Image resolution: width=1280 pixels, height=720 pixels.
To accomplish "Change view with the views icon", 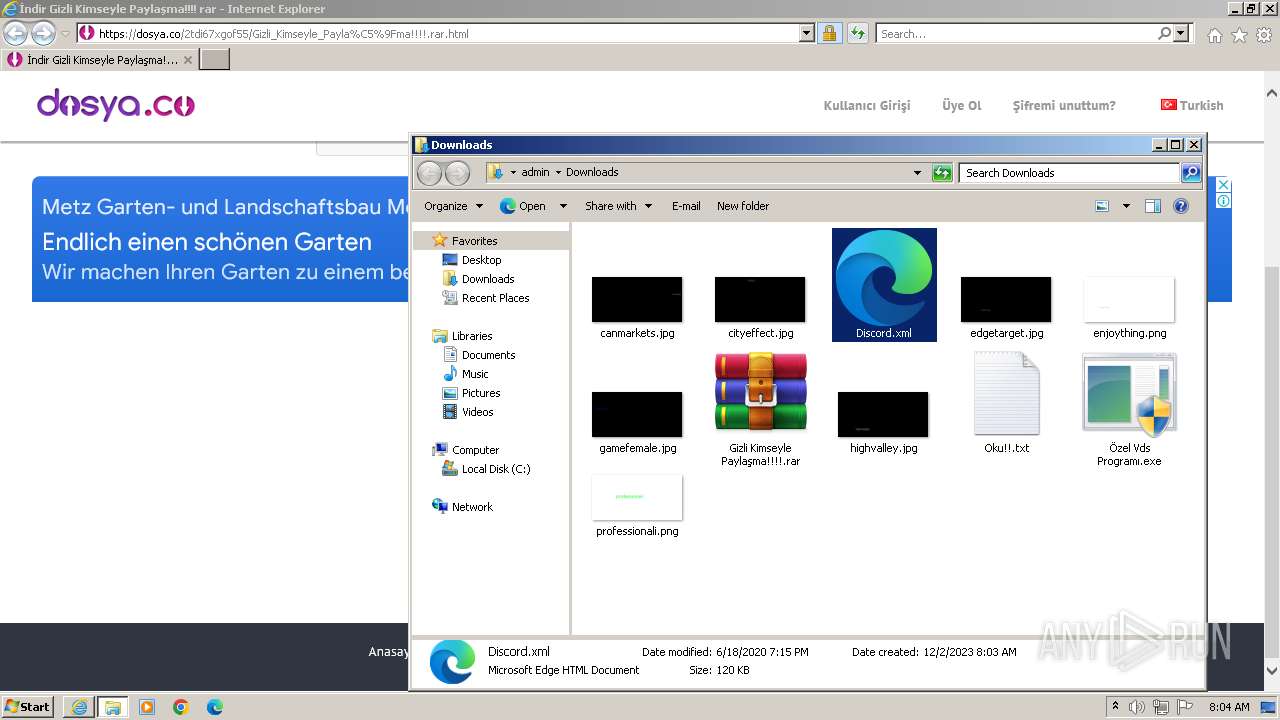I will (1102, 206).
